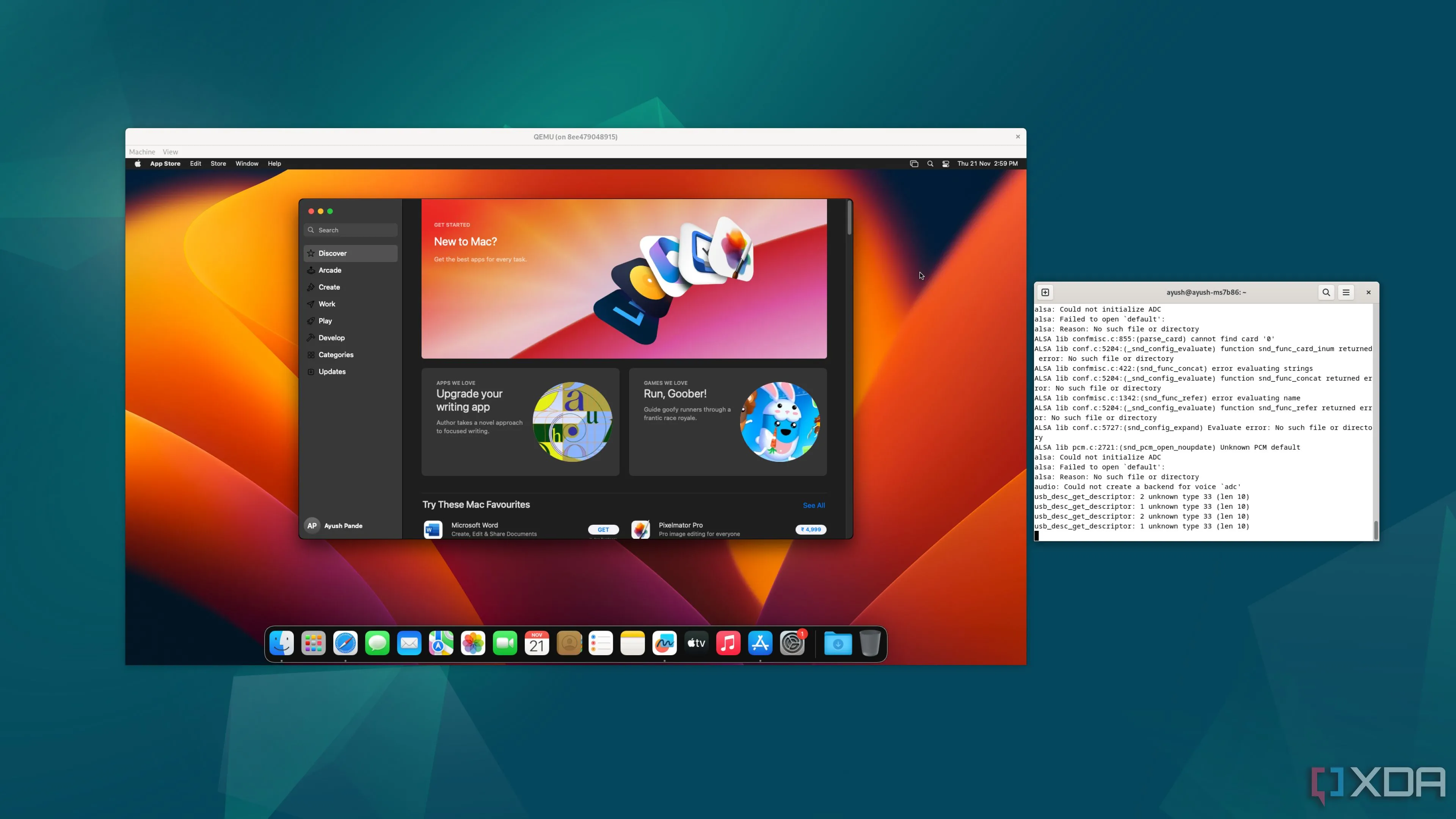Open System Settings with update badge
Screen dimensions: 1456x819
(792, 643)
